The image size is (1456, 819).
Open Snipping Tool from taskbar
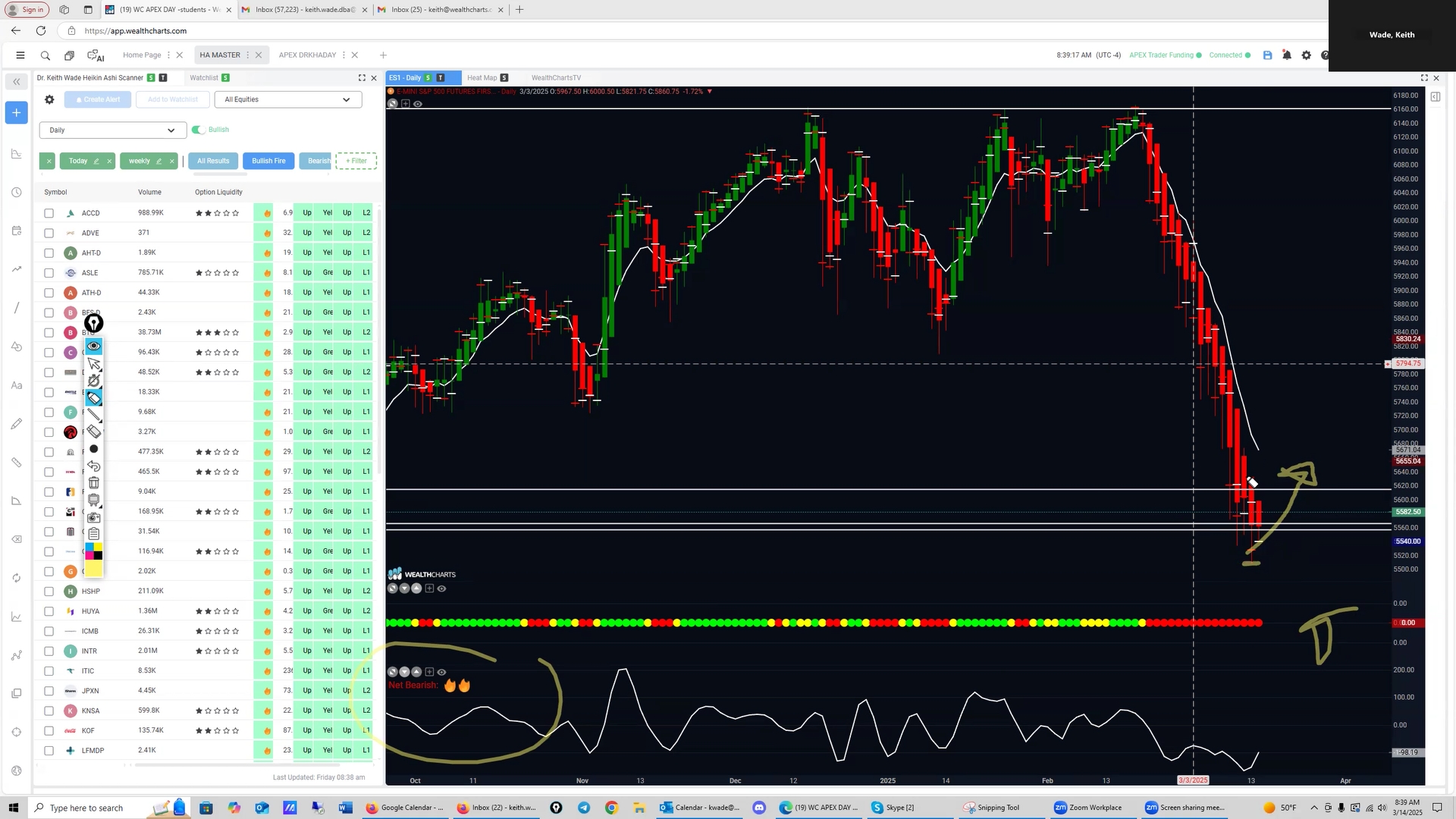[x=992, y=808]
